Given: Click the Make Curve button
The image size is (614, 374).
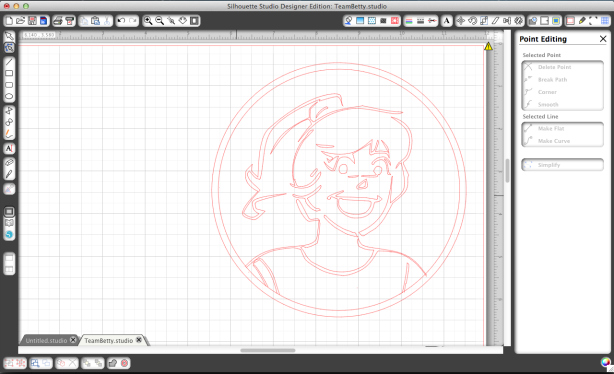Looking at the screenshot, I should (x=562, y=141).
